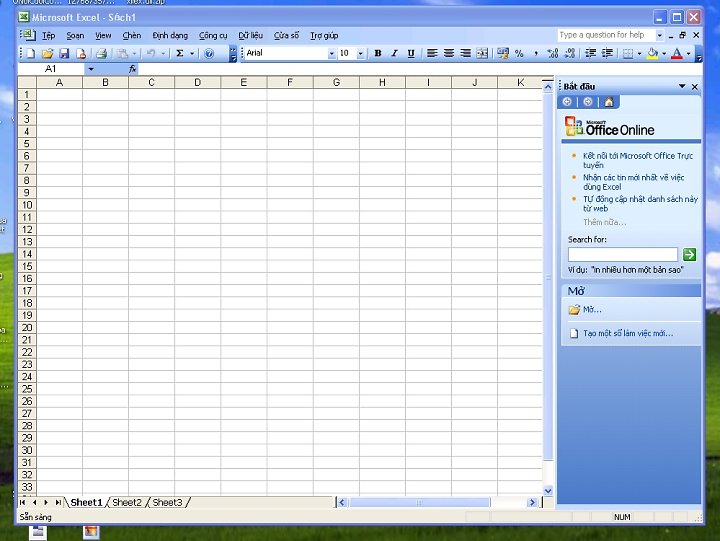Click Merge and Center icon
This screenshot has width=720, height=541.
[x=482, y=53]
